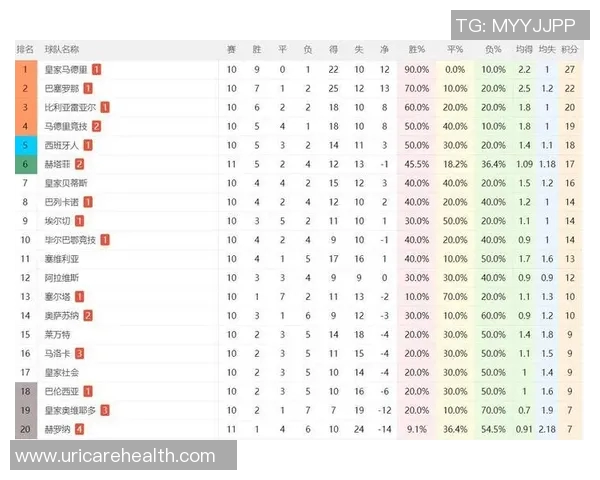Open the 皇家社会 team link
This screenshot has width=600, height=480.
click(x=62, y=372)
